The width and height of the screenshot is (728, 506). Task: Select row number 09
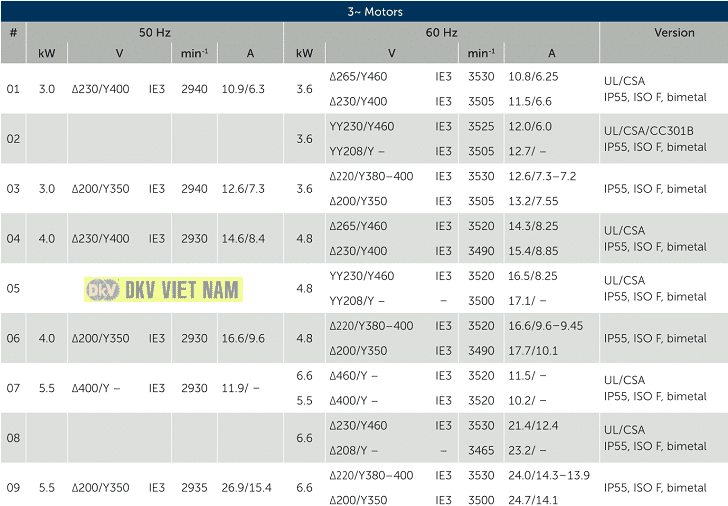13,488
